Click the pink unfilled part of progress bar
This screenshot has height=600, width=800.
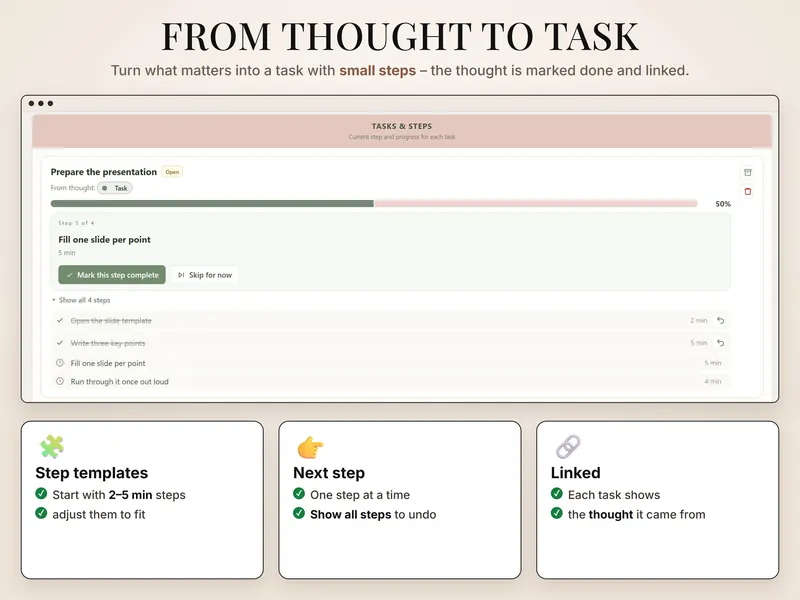pyautogui.click(x=536, y=204)
